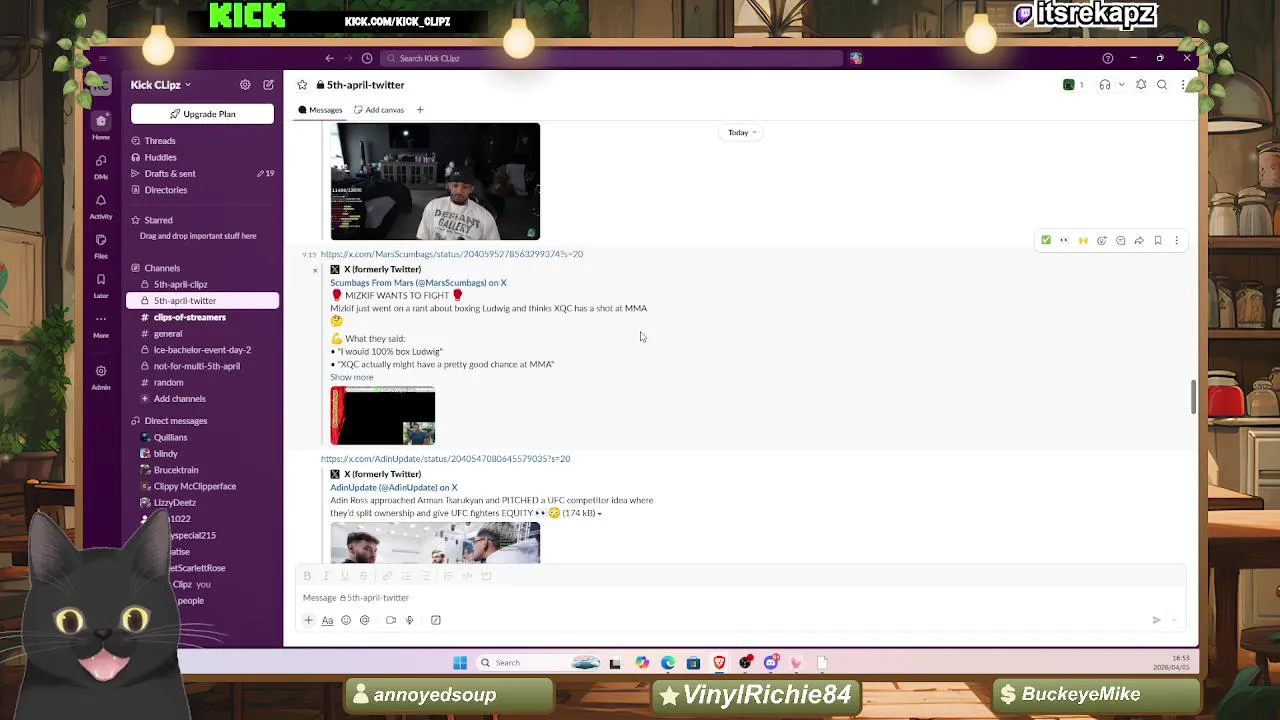The width and height of the screenshot is (1280, 720).
Task: Select the general channel
Action: [x=168, y=334]
